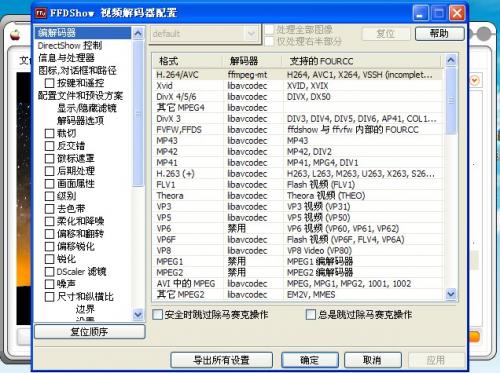This screenshot has width=500, height=373.
Task: Open 图标,对话框和路径 page
Action: (77, 70)
